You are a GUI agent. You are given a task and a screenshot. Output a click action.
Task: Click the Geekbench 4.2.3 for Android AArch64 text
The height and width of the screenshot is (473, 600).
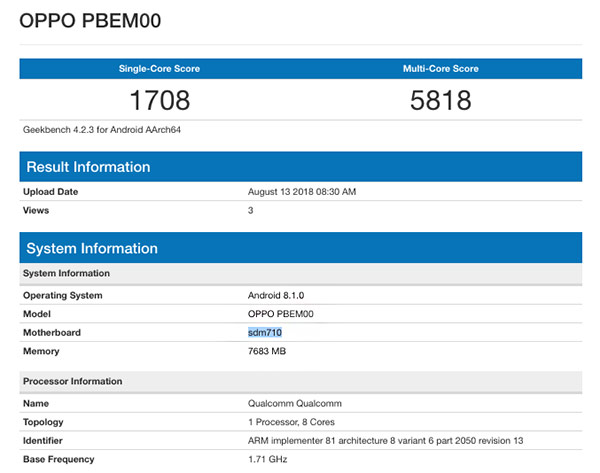[x=102, y=130]
